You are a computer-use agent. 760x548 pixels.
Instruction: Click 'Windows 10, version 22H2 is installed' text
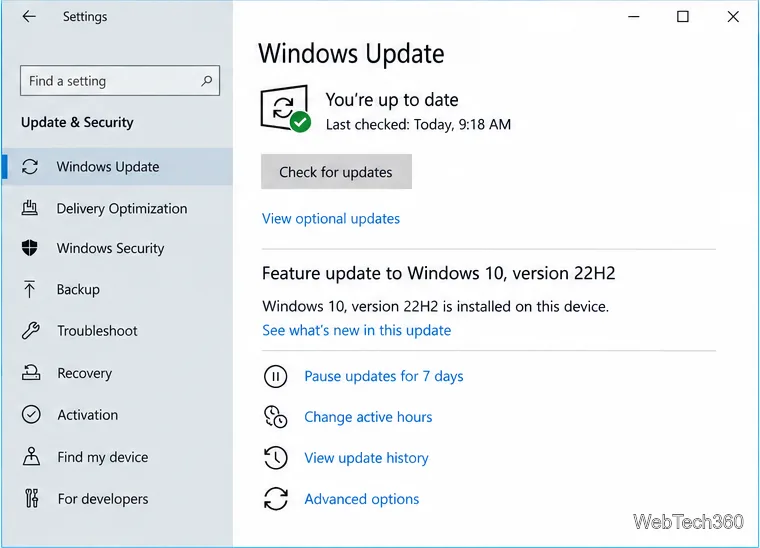tap(435, 306)
